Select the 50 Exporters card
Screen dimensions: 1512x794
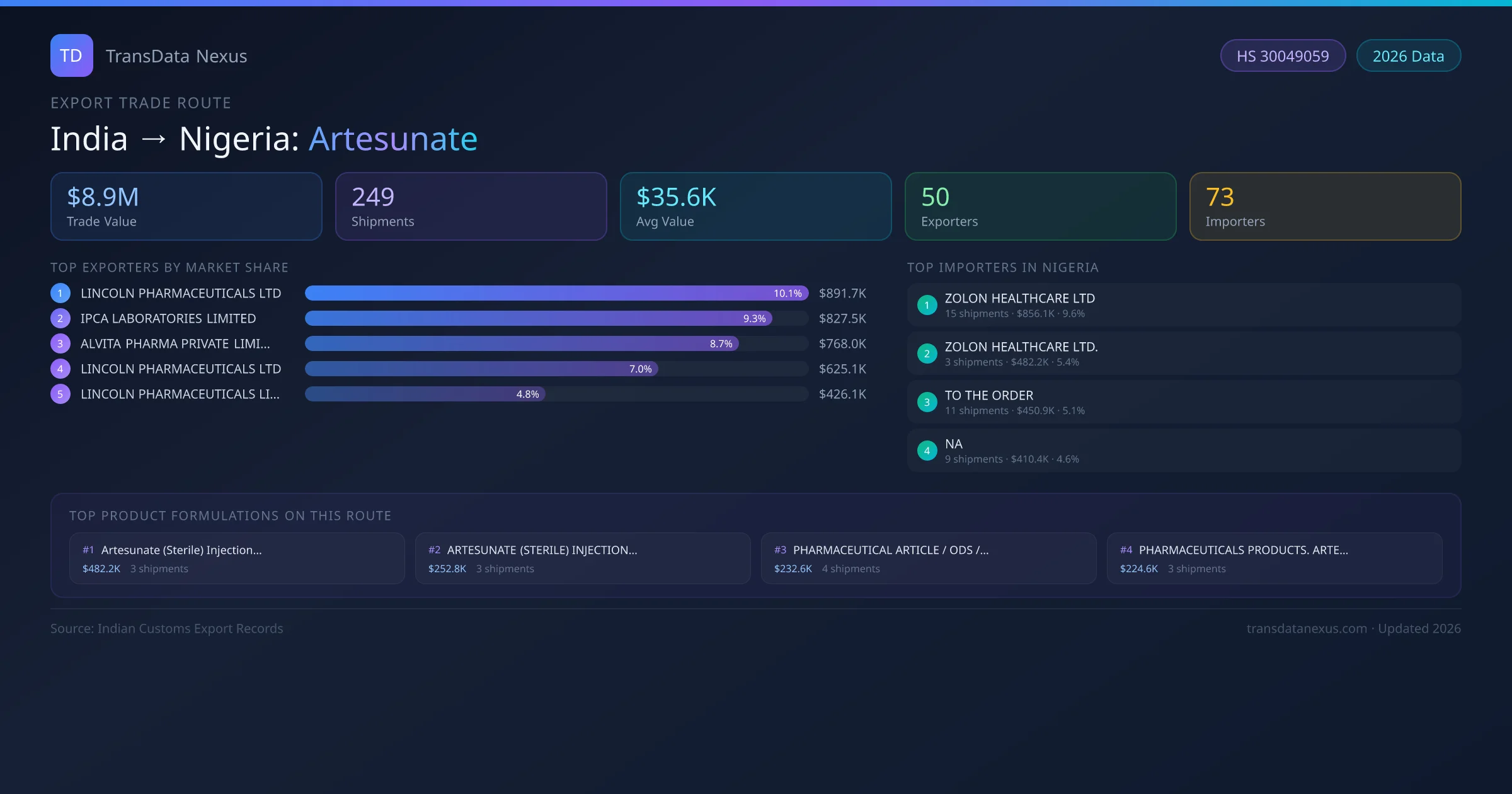1040,206
